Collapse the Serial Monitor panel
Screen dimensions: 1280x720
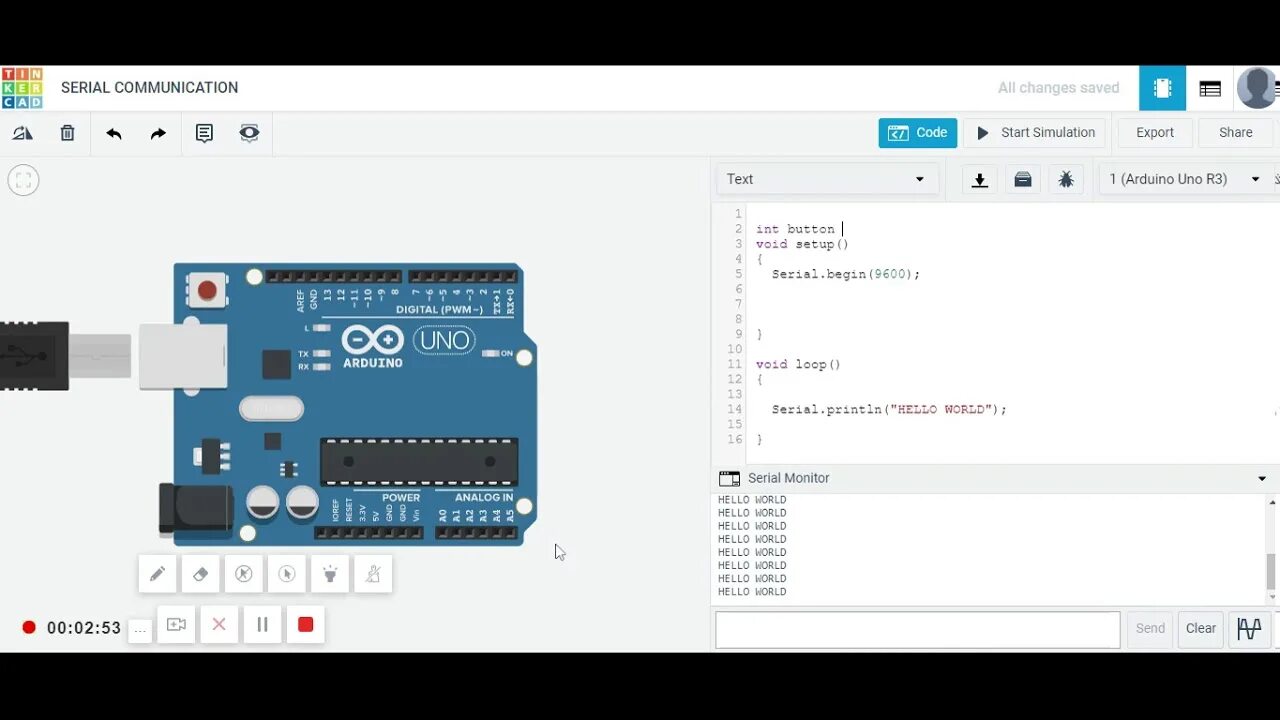1262,479
